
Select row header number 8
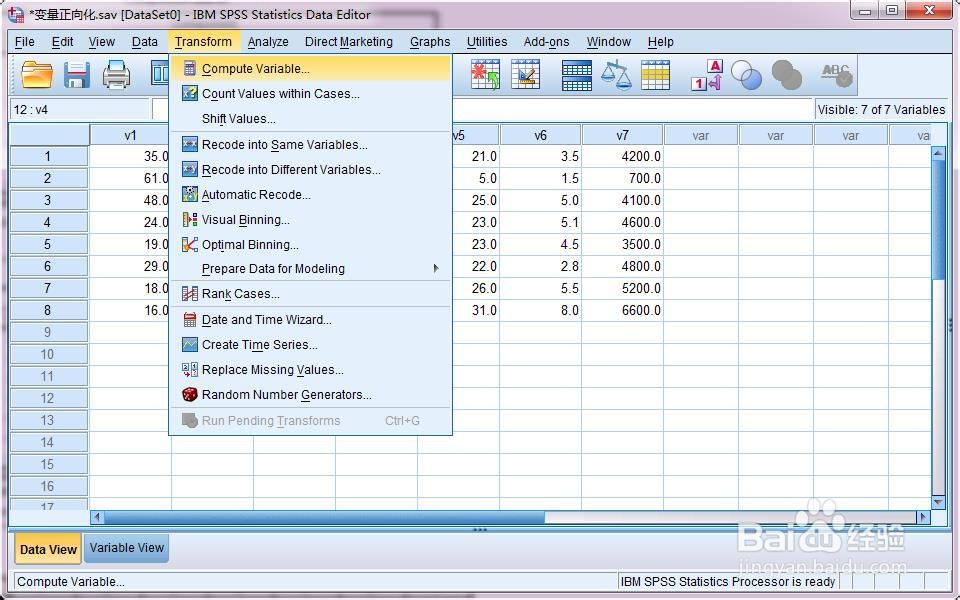48,310
